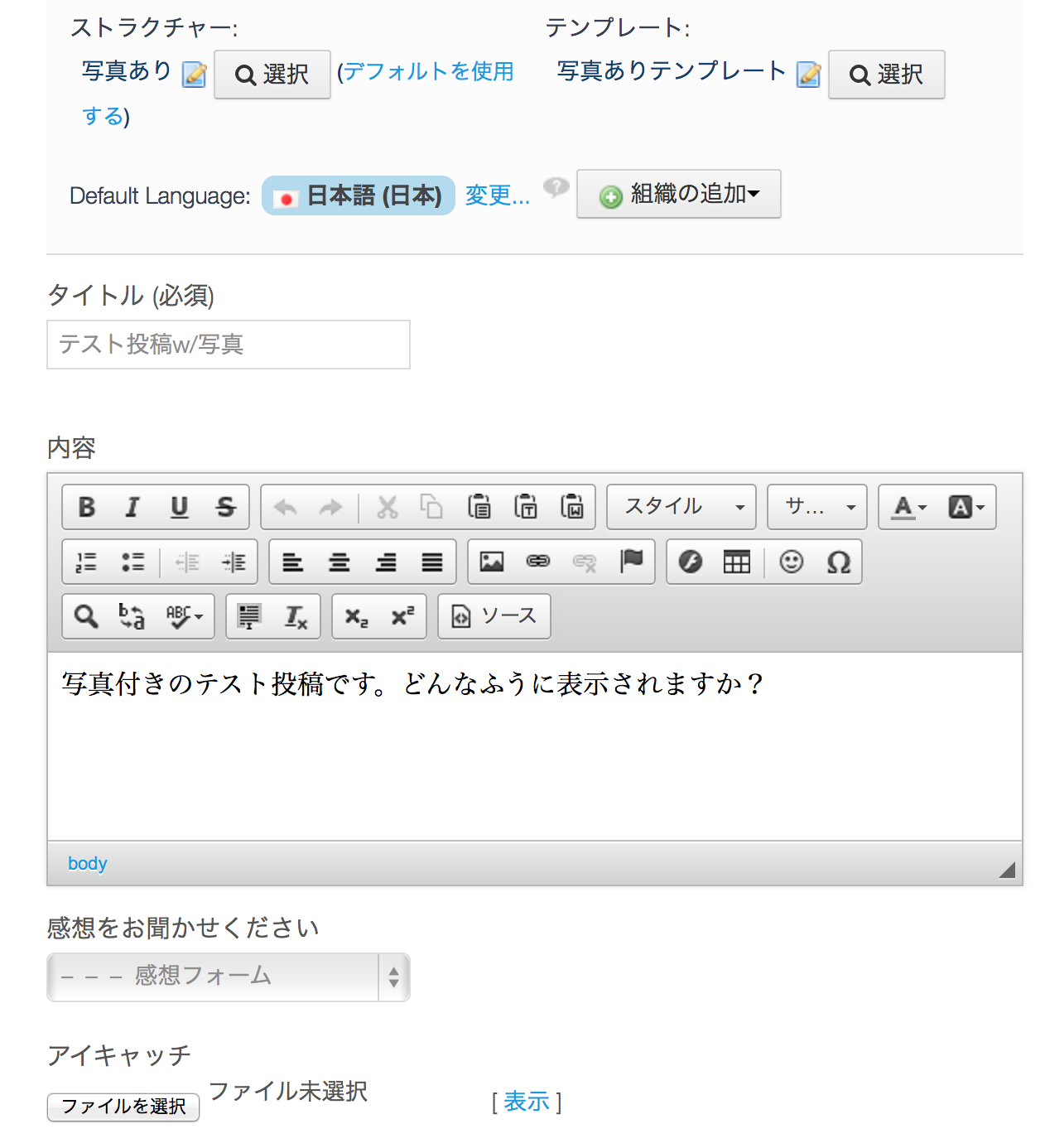Viewport: 1045px width, 1148px height.
Task: Insert a special character with Omega icon
Action: pyautogui.click(x=838, y=562)
